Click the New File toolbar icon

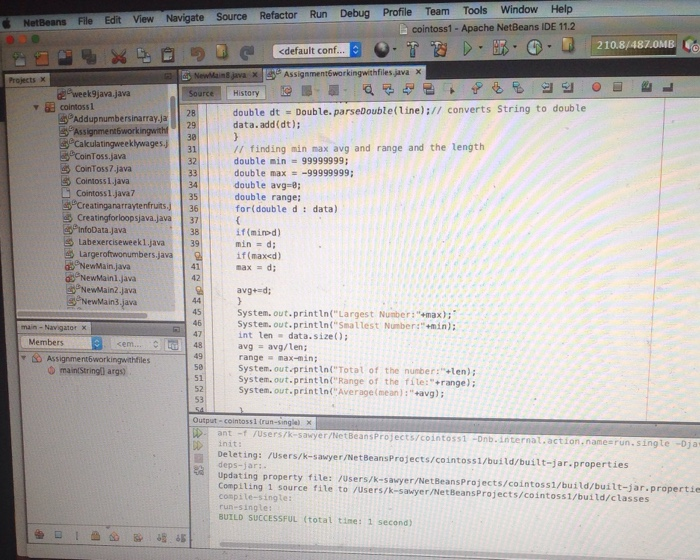pyautogui.click(x=19, y=58)
